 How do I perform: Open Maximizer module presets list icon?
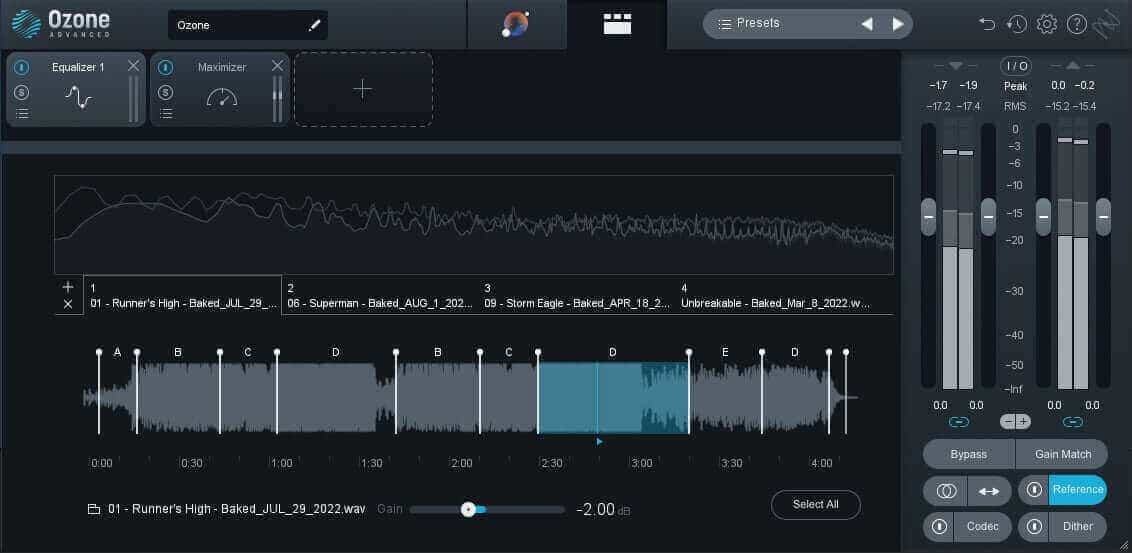click(165, 113)
